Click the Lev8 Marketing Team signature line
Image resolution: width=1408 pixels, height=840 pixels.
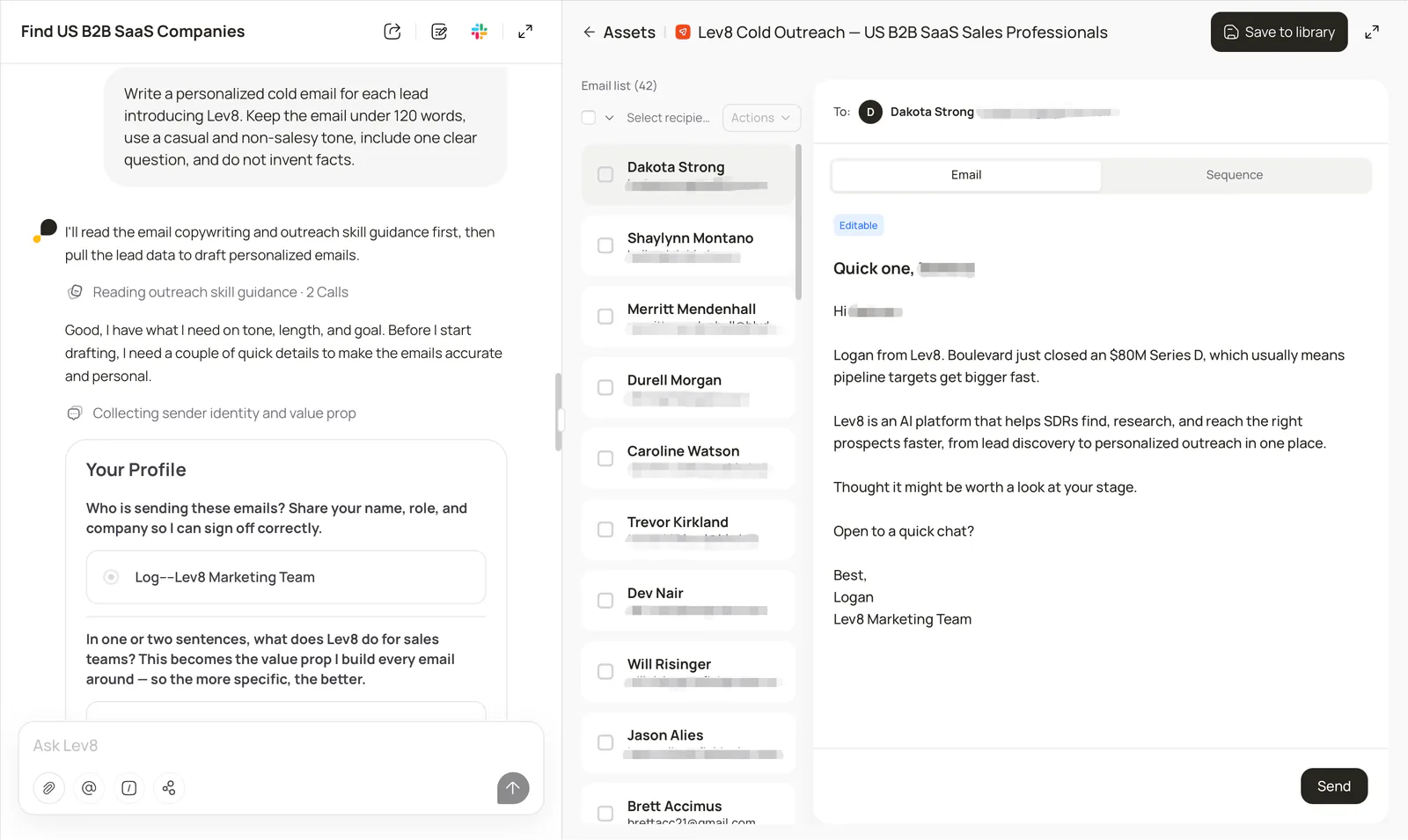(902, 619)
